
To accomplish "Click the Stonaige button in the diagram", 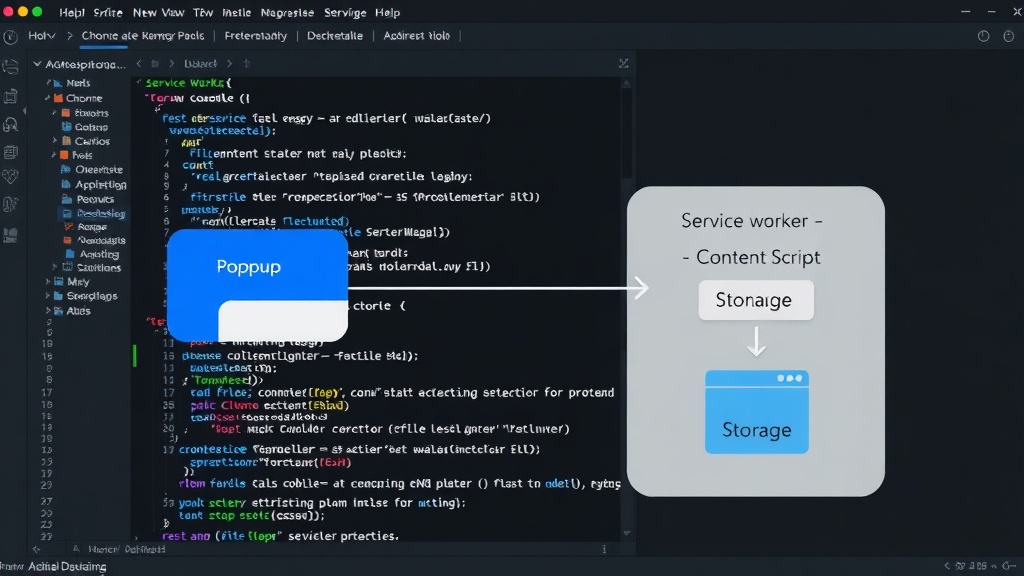I will (x=756, y=300).
